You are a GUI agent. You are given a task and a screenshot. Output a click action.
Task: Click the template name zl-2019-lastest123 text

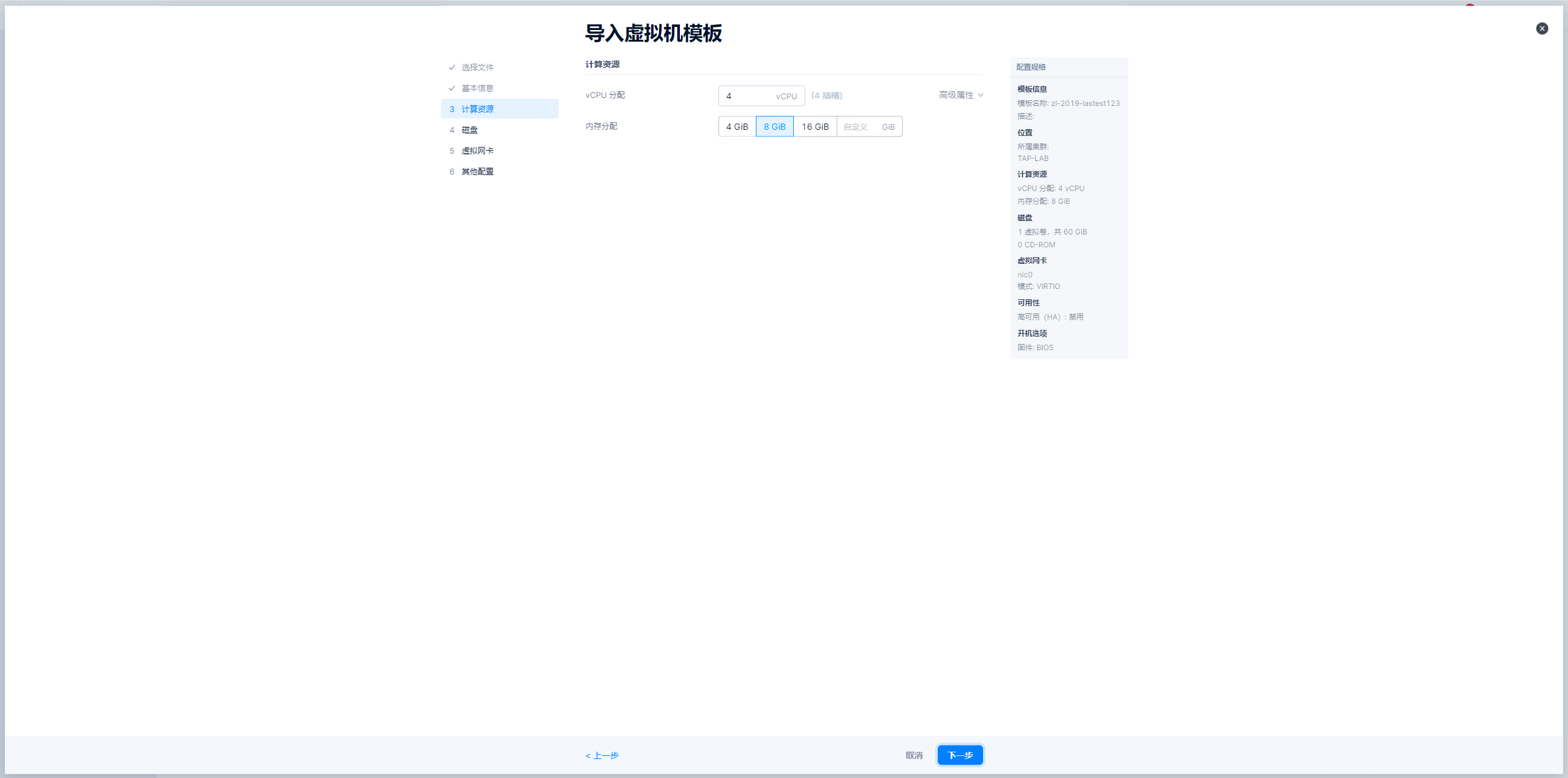(x=1085, y=103)
